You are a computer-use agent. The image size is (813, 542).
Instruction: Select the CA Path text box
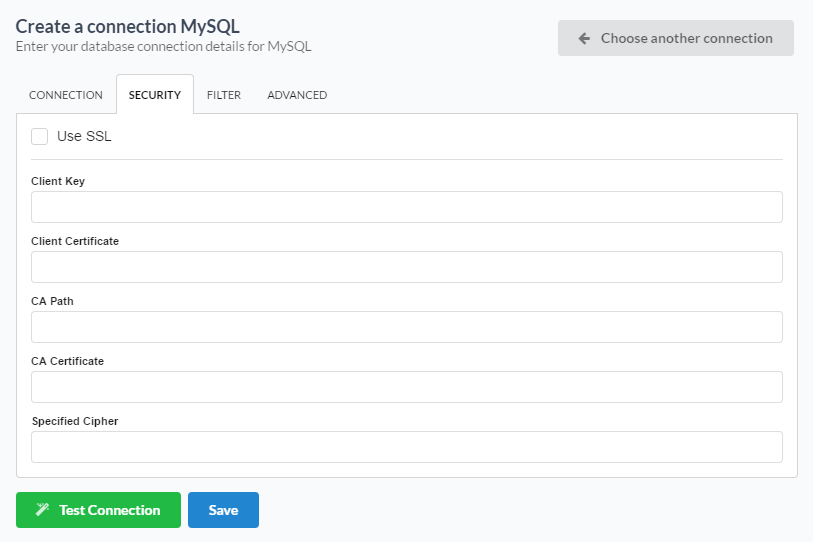click(x=406, y=327)
